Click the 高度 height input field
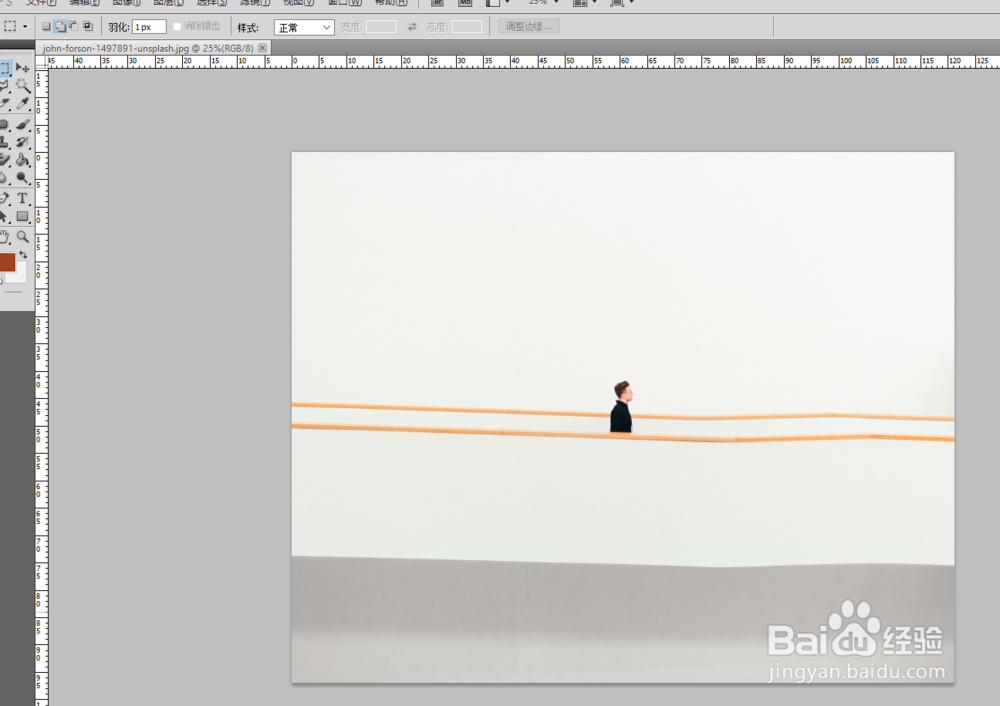Image resolution: width=1000 pixels, height=706 pixels. coord(466,27)
